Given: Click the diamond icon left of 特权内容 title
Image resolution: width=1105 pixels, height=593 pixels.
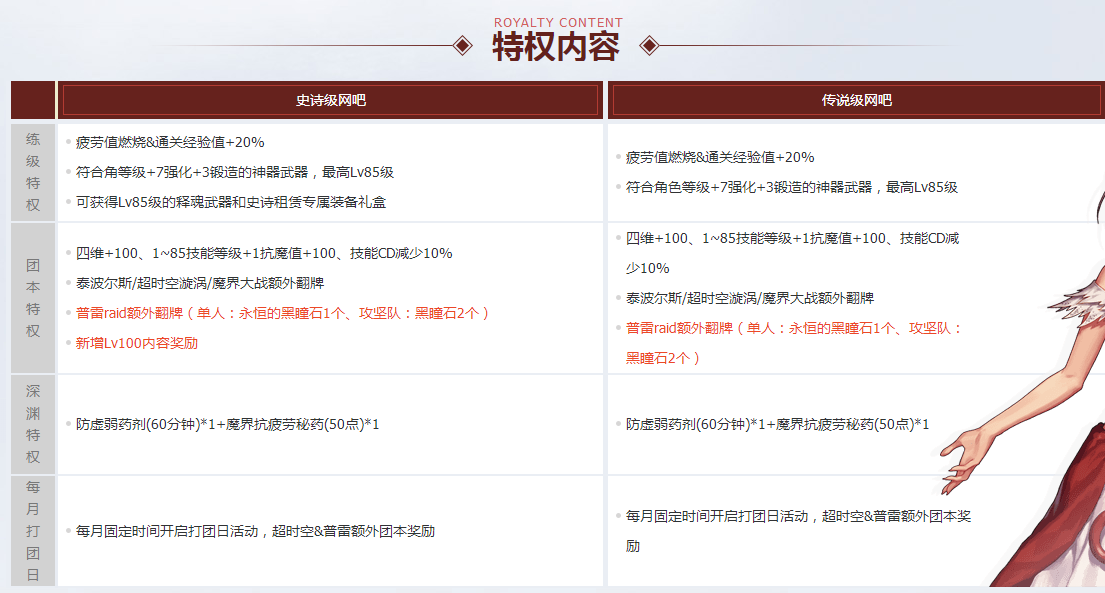Looking at the screenshot, I should click(460, 43).
